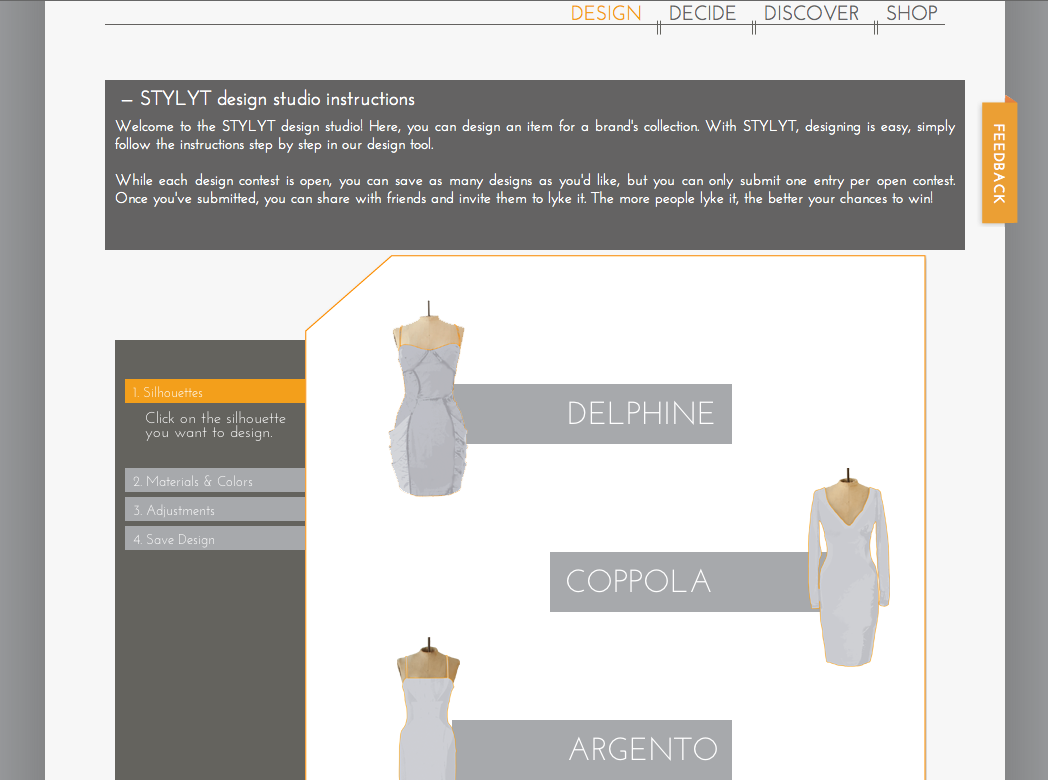
Task: Select step 2. Materials & Colors
Action: [x=215, y=481]
